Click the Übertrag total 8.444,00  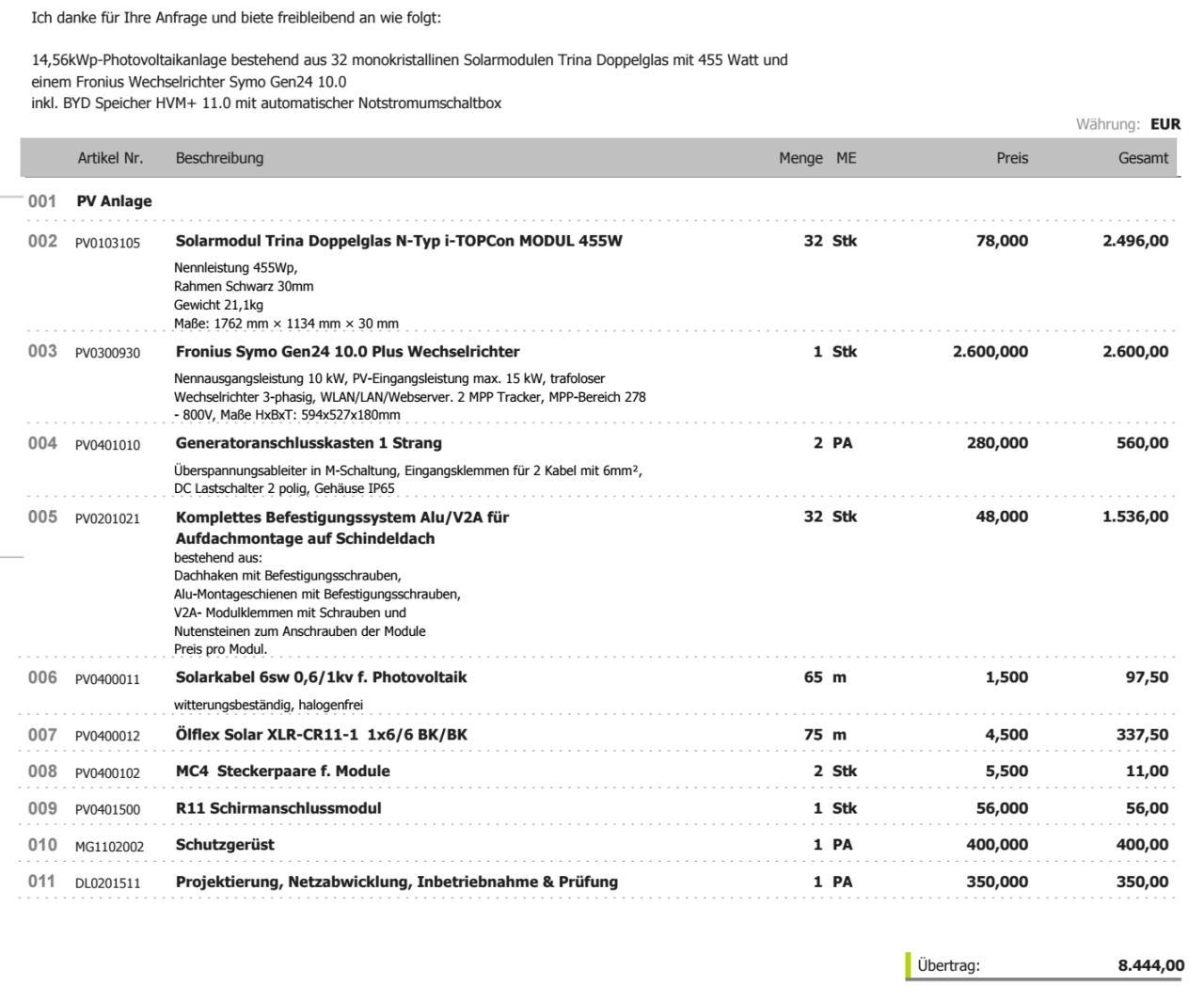click(1150, 965)
